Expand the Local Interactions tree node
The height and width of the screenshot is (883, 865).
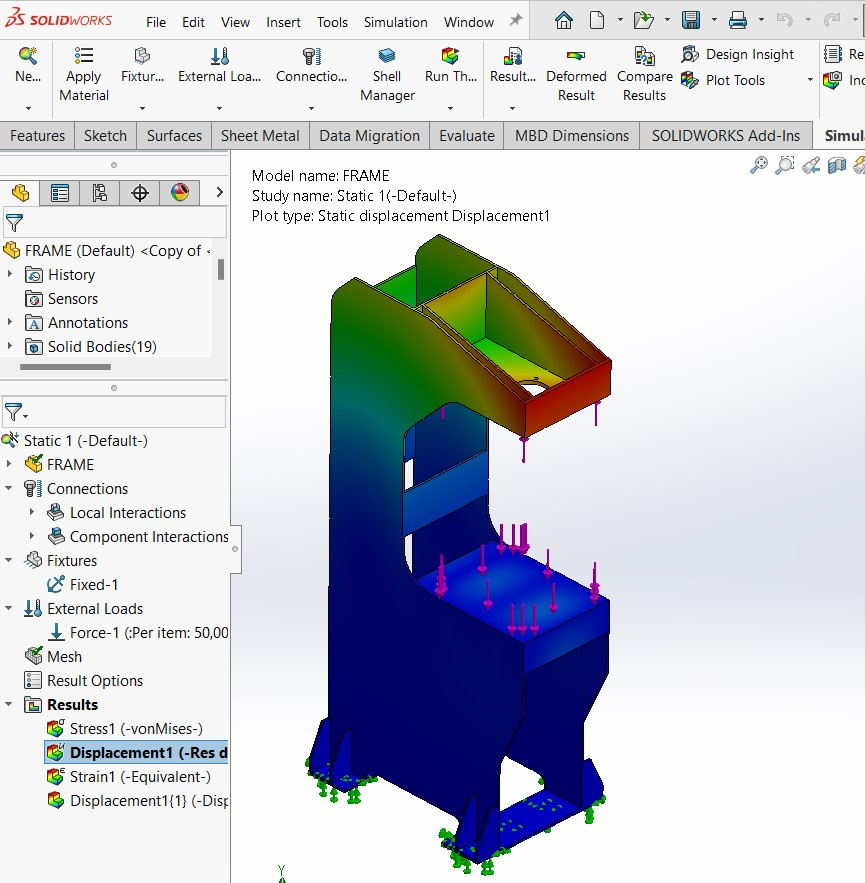click(32, 512)
